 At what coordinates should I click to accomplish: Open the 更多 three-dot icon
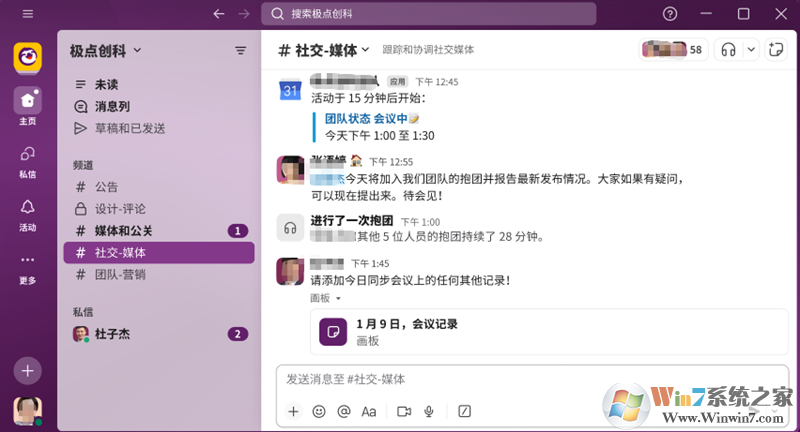click(28, 260)
